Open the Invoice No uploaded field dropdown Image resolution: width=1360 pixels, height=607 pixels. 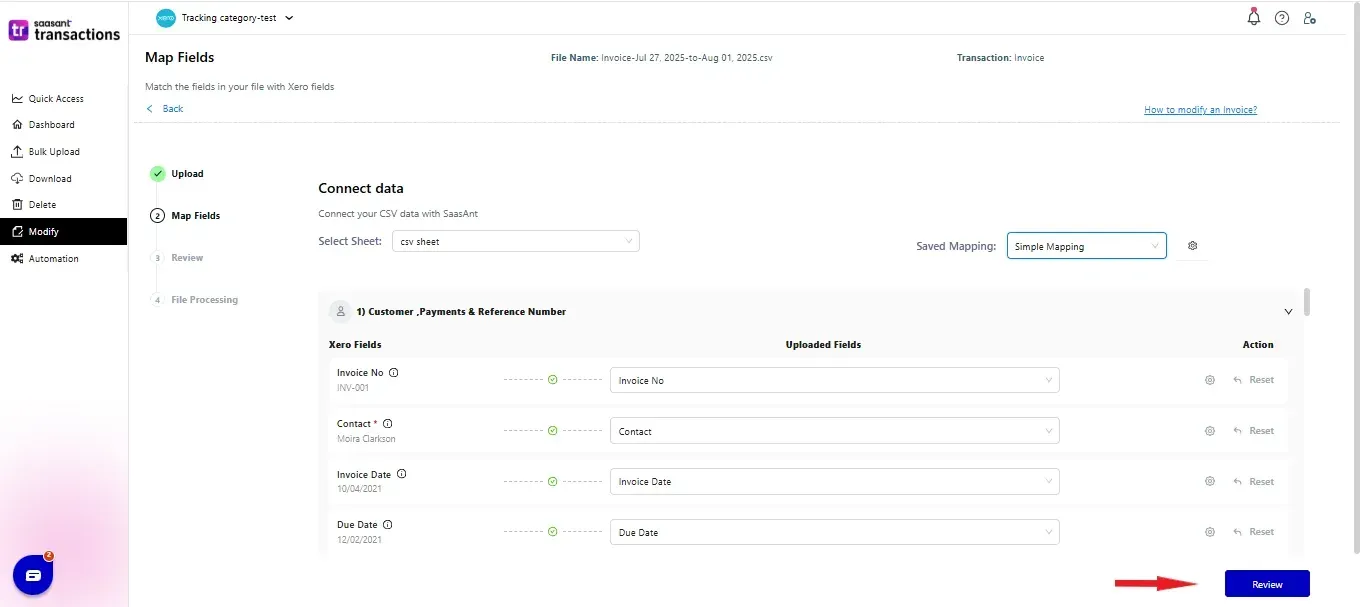point(834,380)
